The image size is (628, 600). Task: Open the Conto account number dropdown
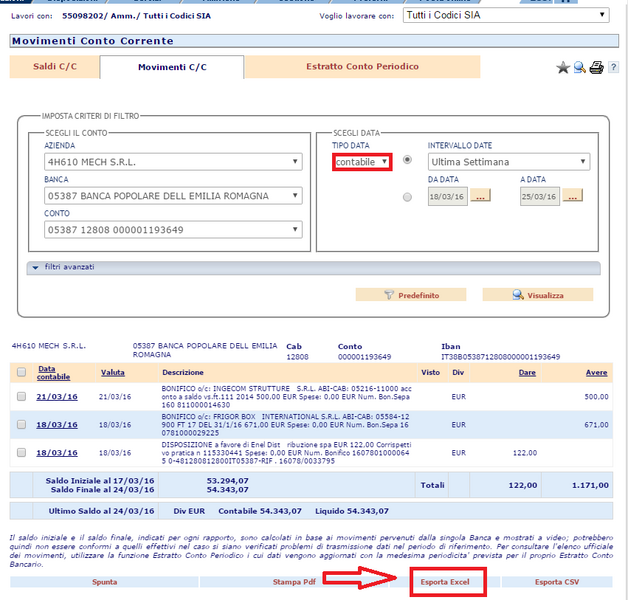174,230
